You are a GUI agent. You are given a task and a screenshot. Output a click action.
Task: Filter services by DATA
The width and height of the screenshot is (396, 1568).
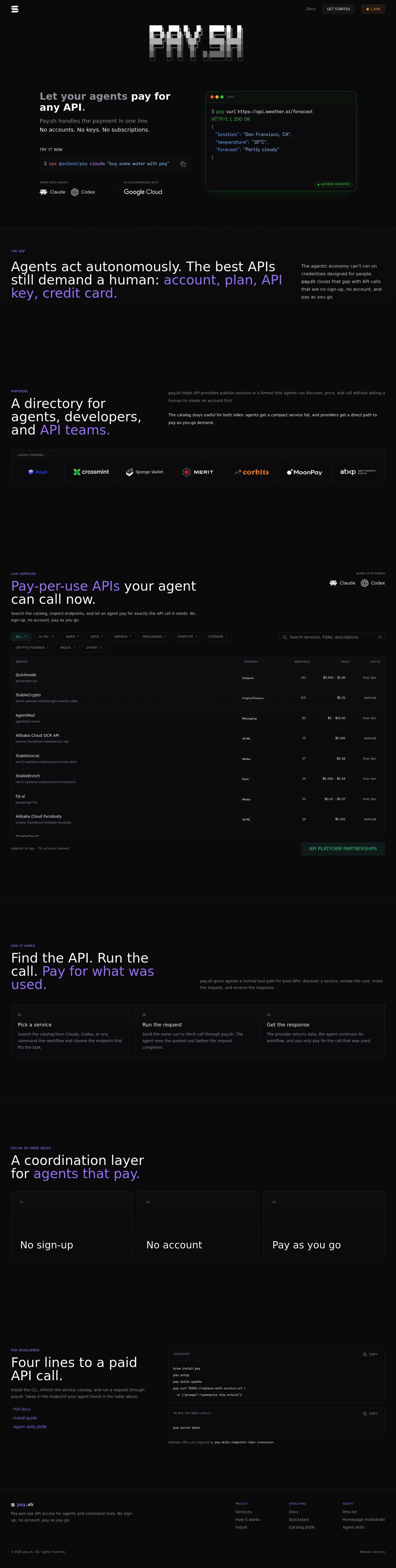click(97, 637)
